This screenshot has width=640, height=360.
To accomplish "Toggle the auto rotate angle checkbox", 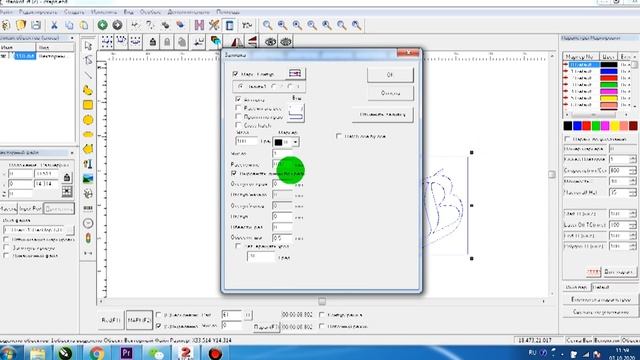I will [x=238, y=246].
